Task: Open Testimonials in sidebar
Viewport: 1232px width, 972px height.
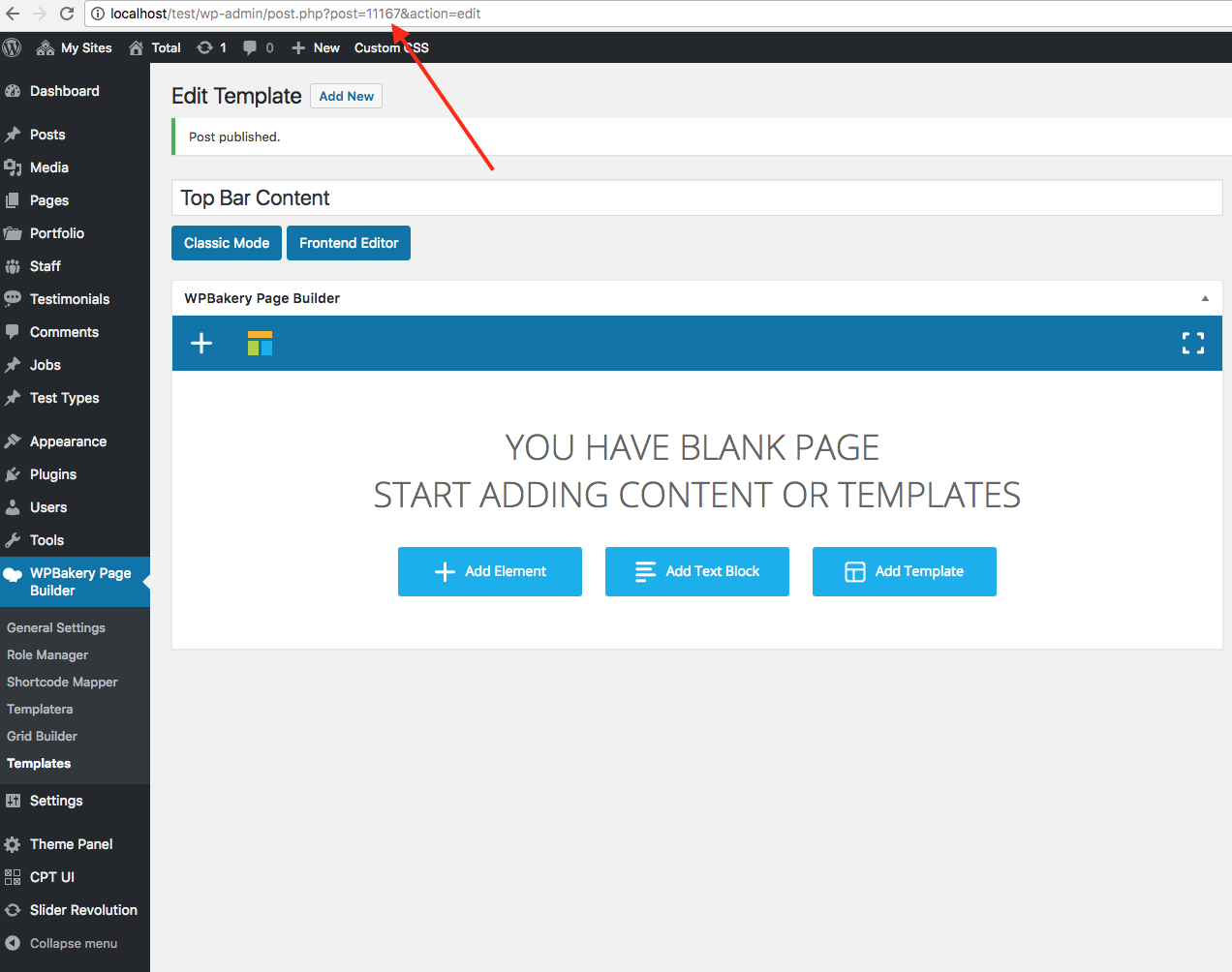Action: click(x=75, y=299)
